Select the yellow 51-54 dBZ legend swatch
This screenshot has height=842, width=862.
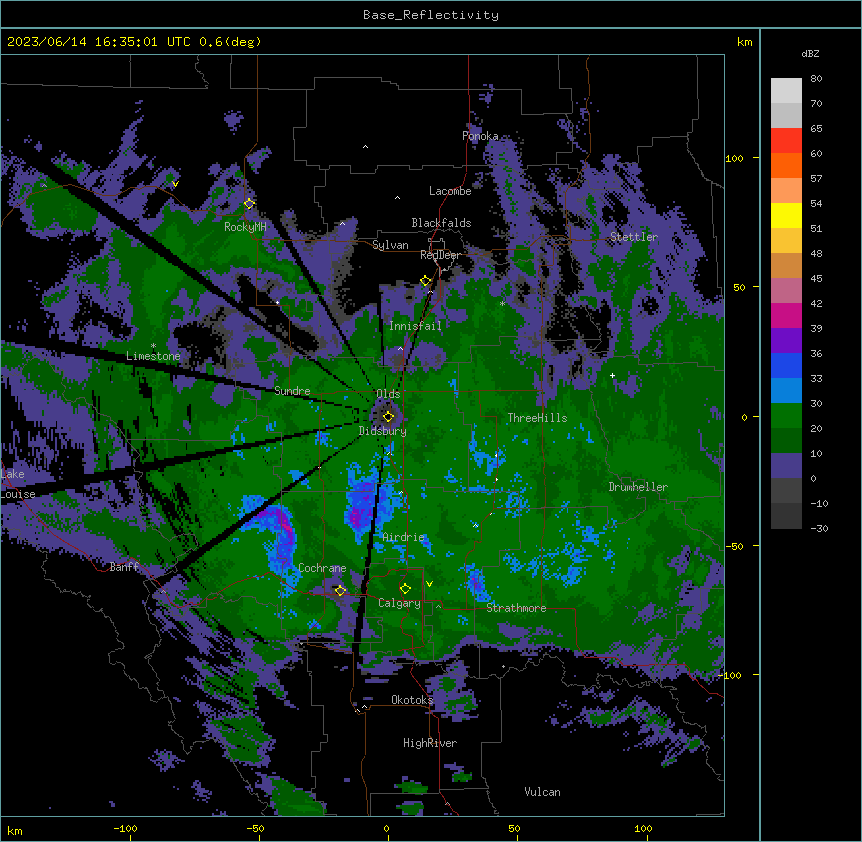tap(786, 215)
